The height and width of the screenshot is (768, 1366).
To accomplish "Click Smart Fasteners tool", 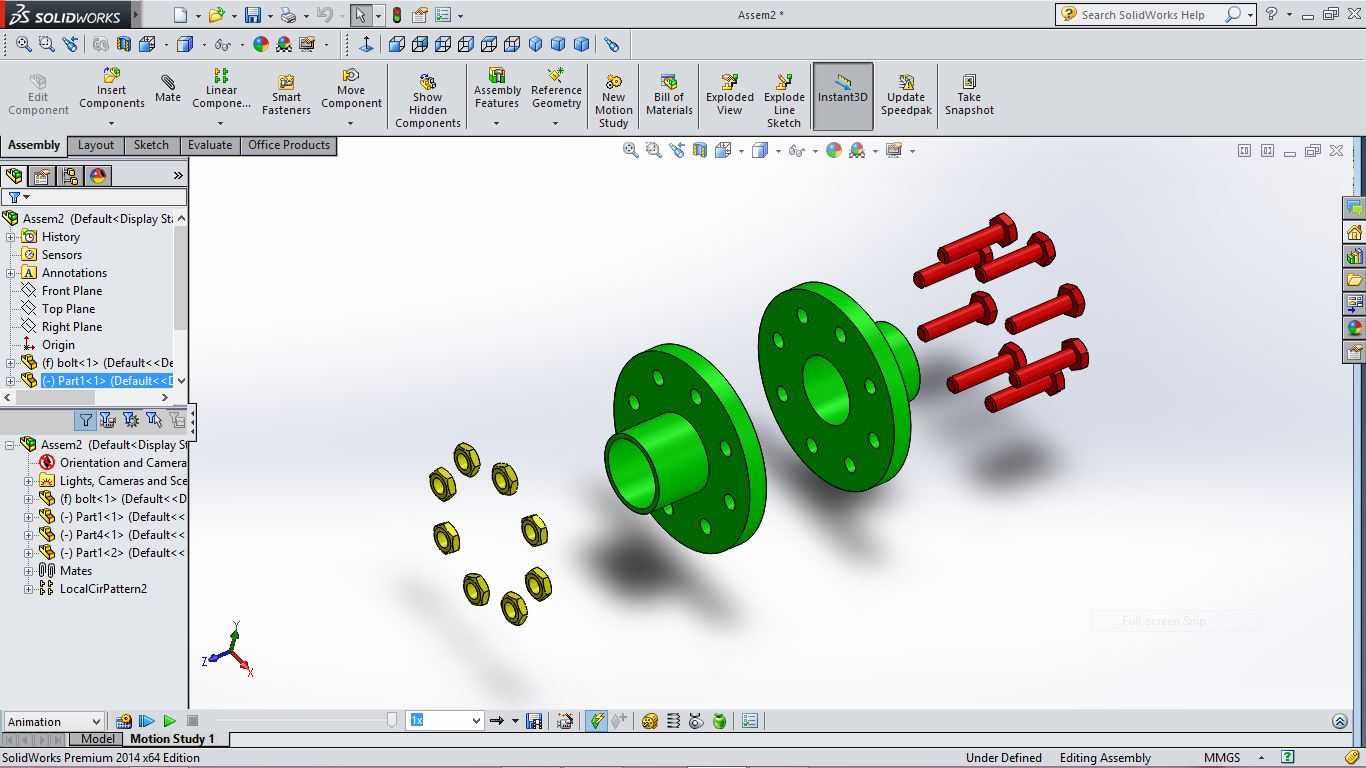I will click(x=286, y=96).
